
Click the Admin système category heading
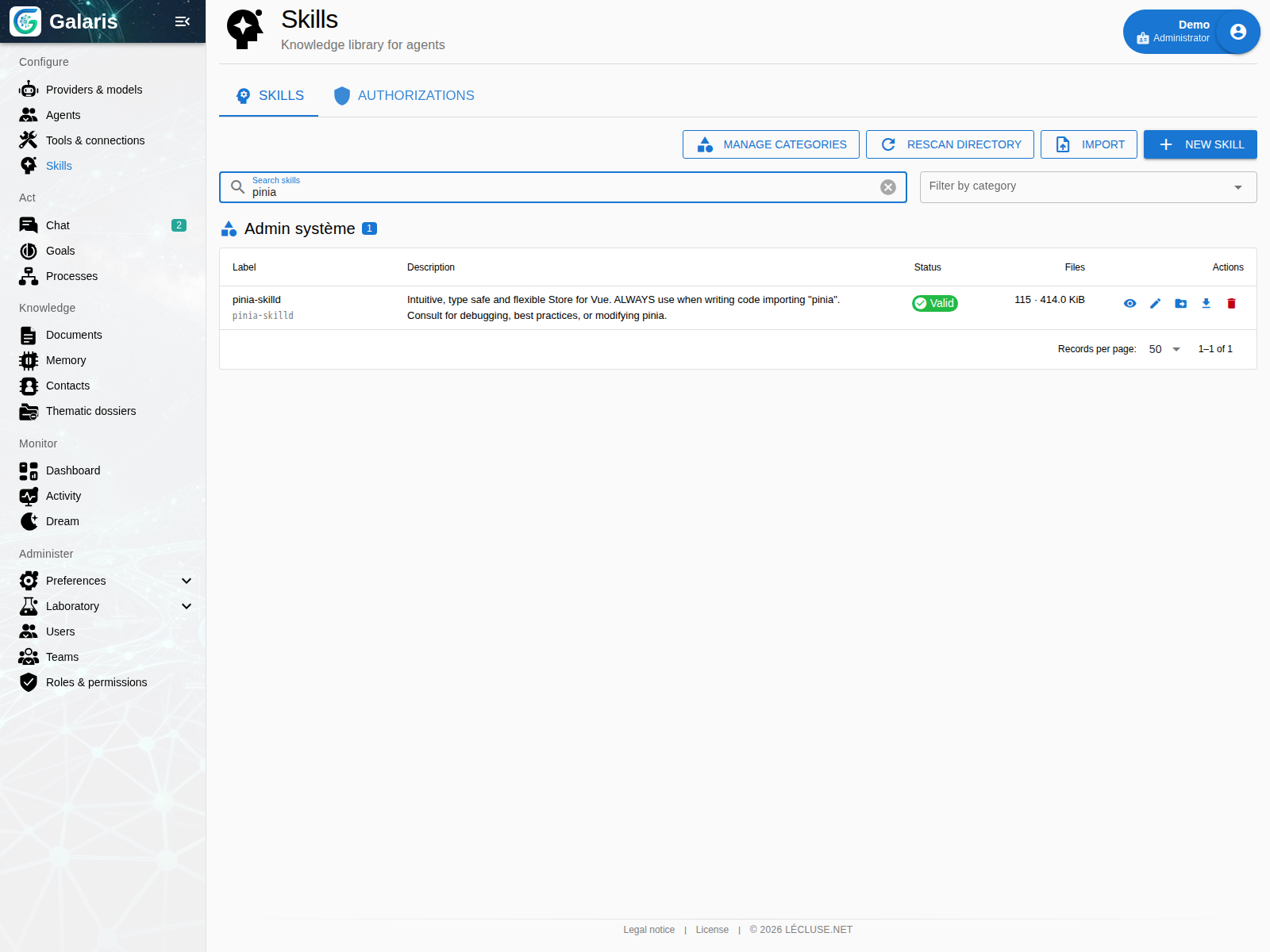tap(300, 228)
